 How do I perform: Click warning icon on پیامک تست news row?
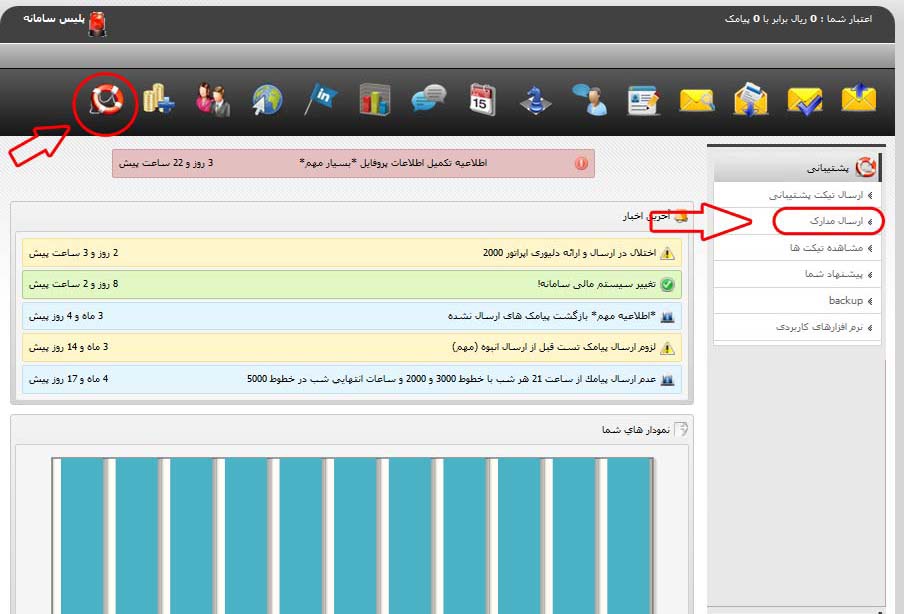pos(667,348)
